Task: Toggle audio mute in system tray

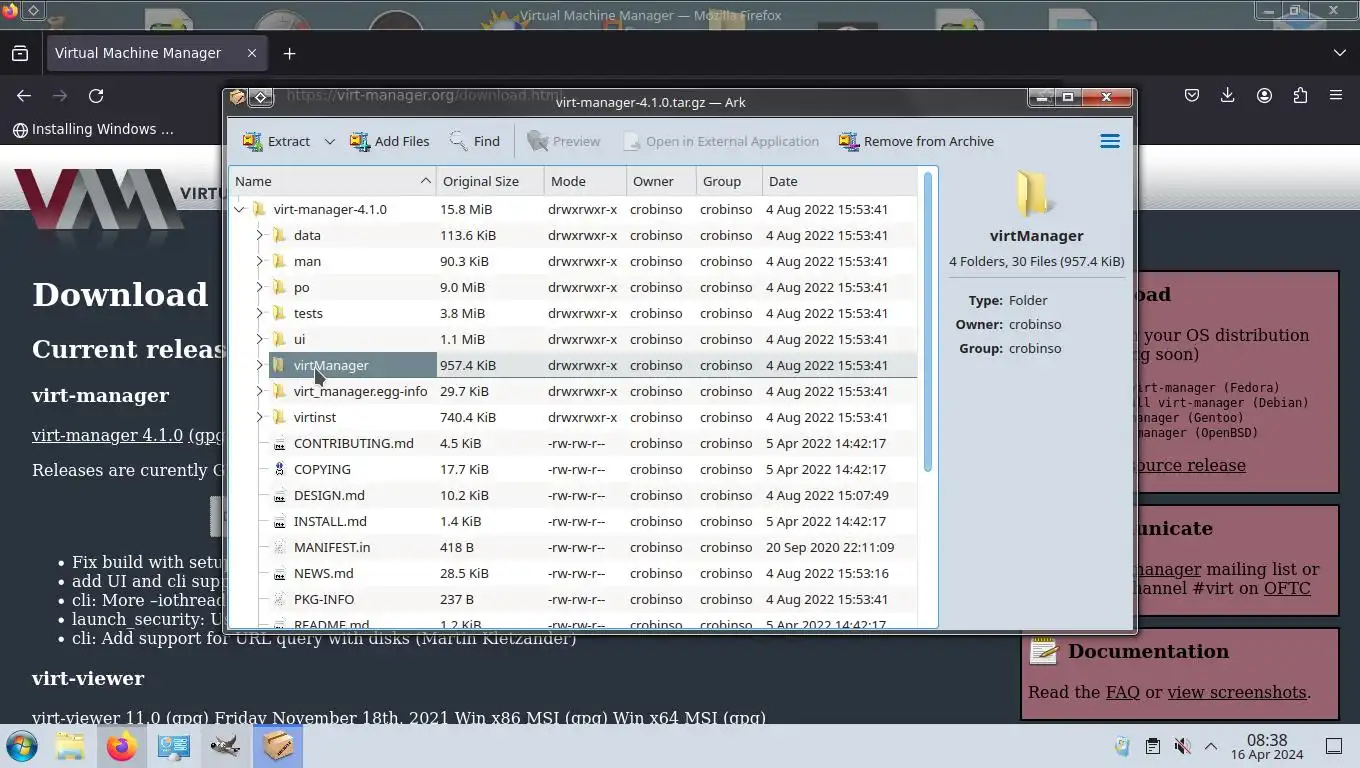Action: [x=1182, y=746]
